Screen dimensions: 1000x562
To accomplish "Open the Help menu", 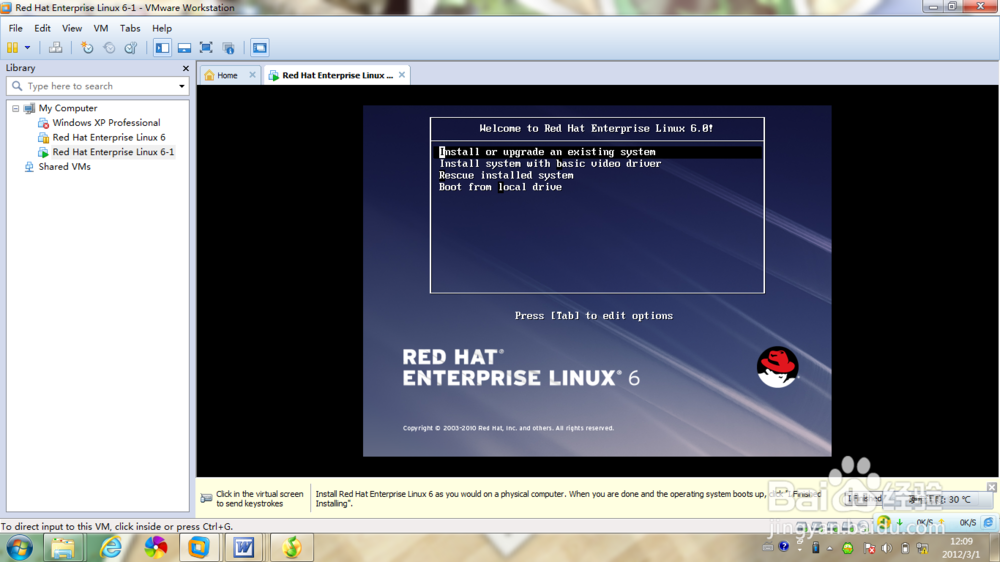I will click(x=162, y=28).
